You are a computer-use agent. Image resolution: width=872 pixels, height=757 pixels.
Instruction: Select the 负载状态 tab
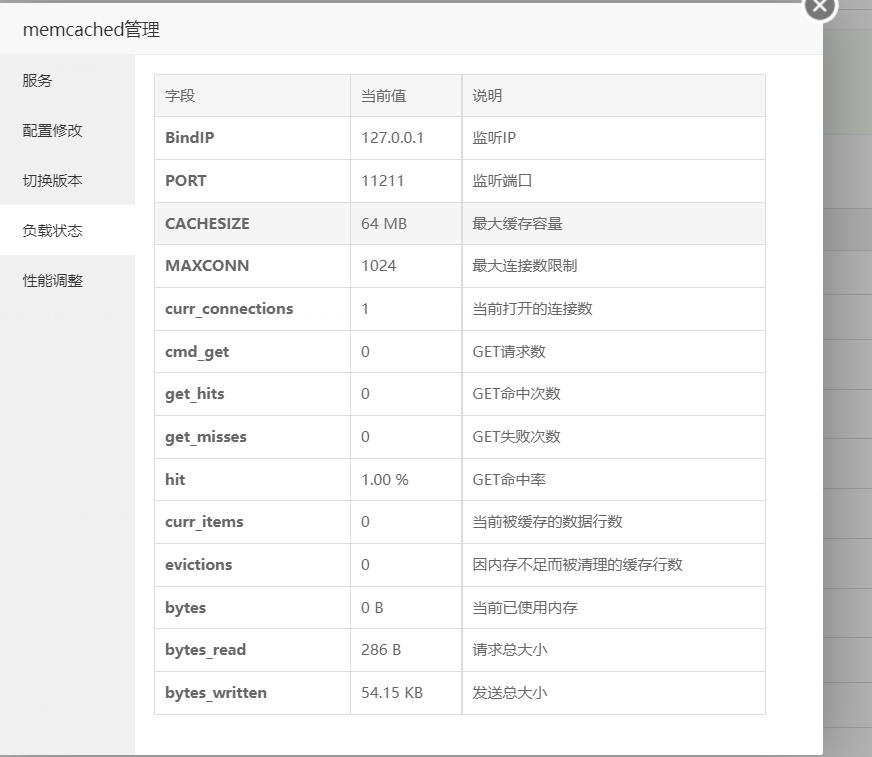(67, 230)
